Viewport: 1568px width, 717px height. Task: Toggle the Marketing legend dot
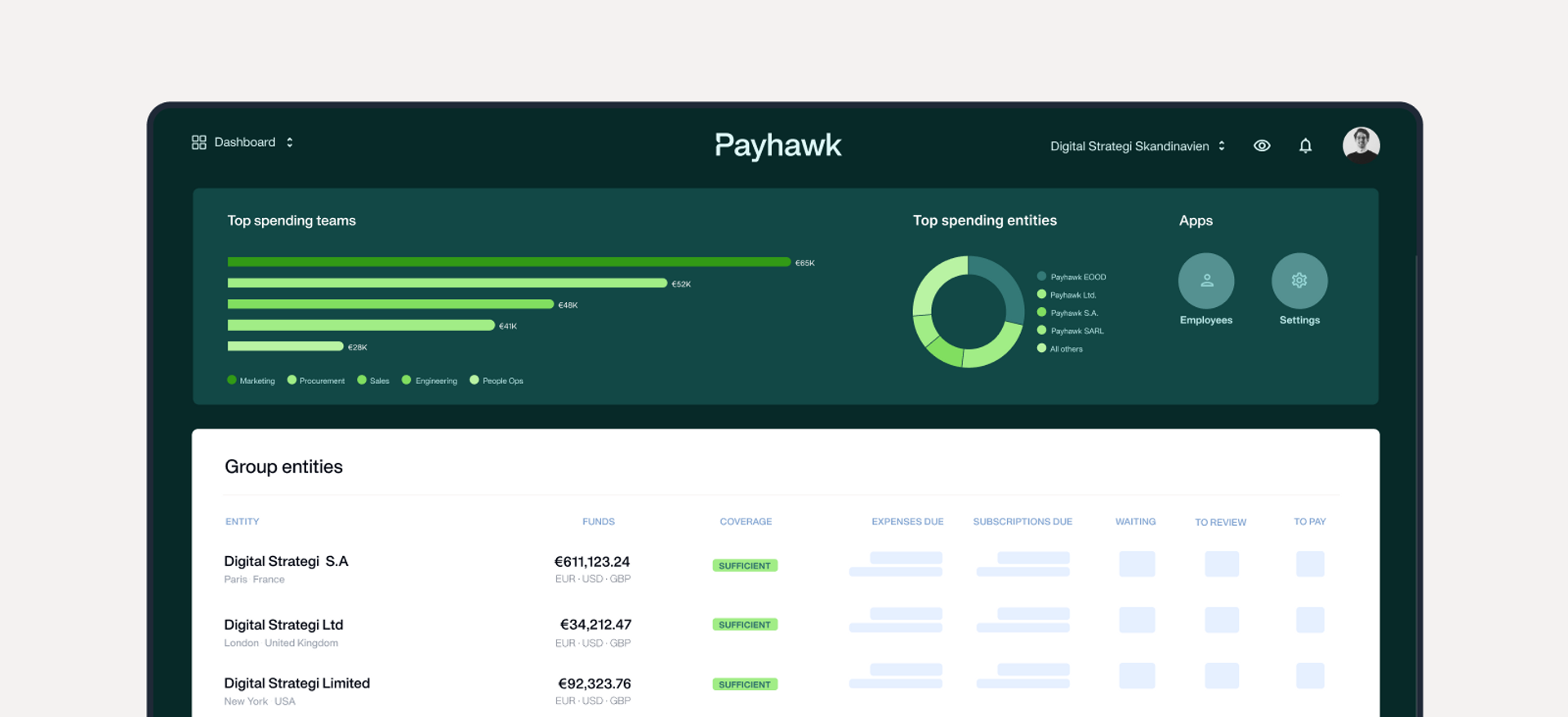click(232, 380)
